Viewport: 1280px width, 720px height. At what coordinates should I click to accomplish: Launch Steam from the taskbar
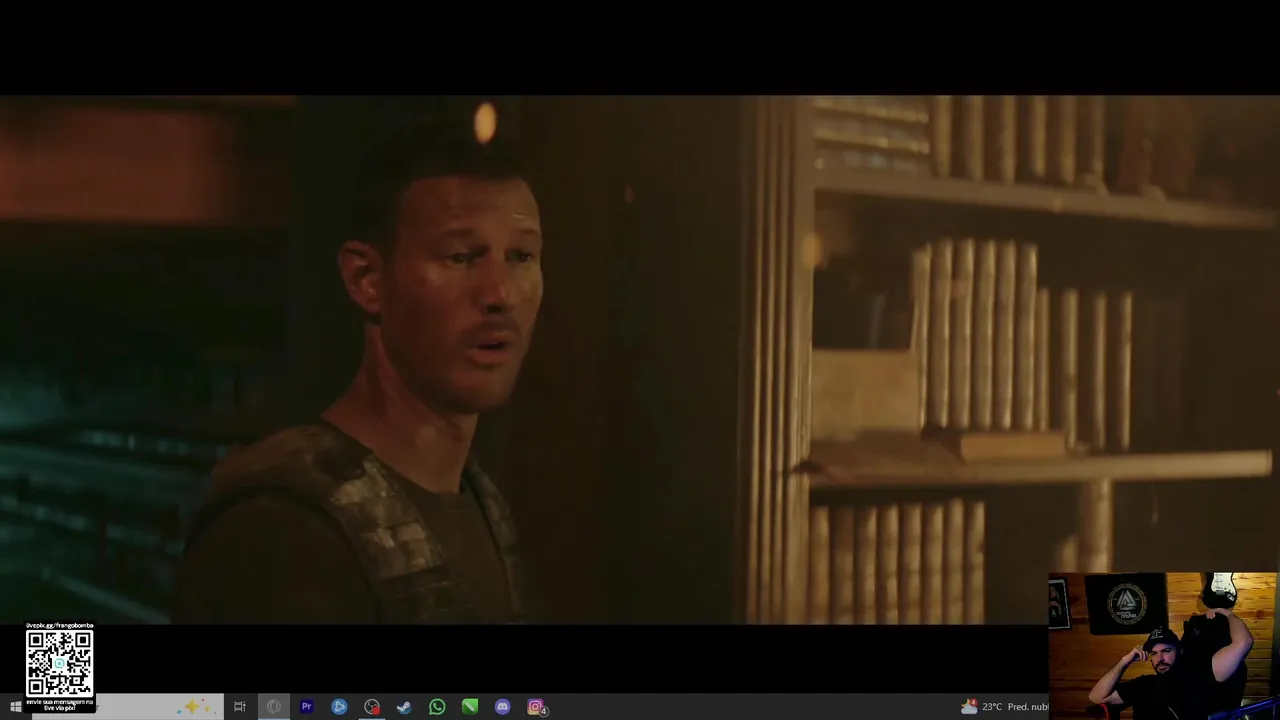point(404,707)
